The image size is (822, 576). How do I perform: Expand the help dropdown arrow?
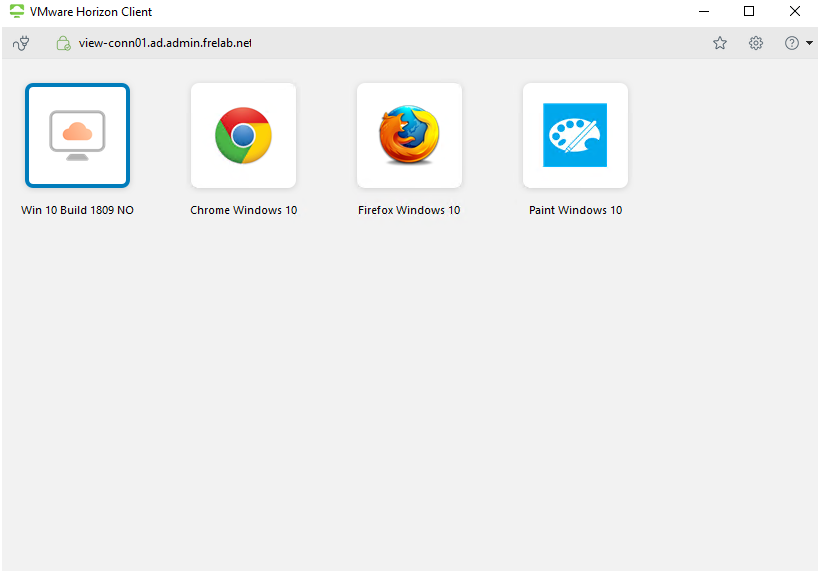[x=809, y=43]
